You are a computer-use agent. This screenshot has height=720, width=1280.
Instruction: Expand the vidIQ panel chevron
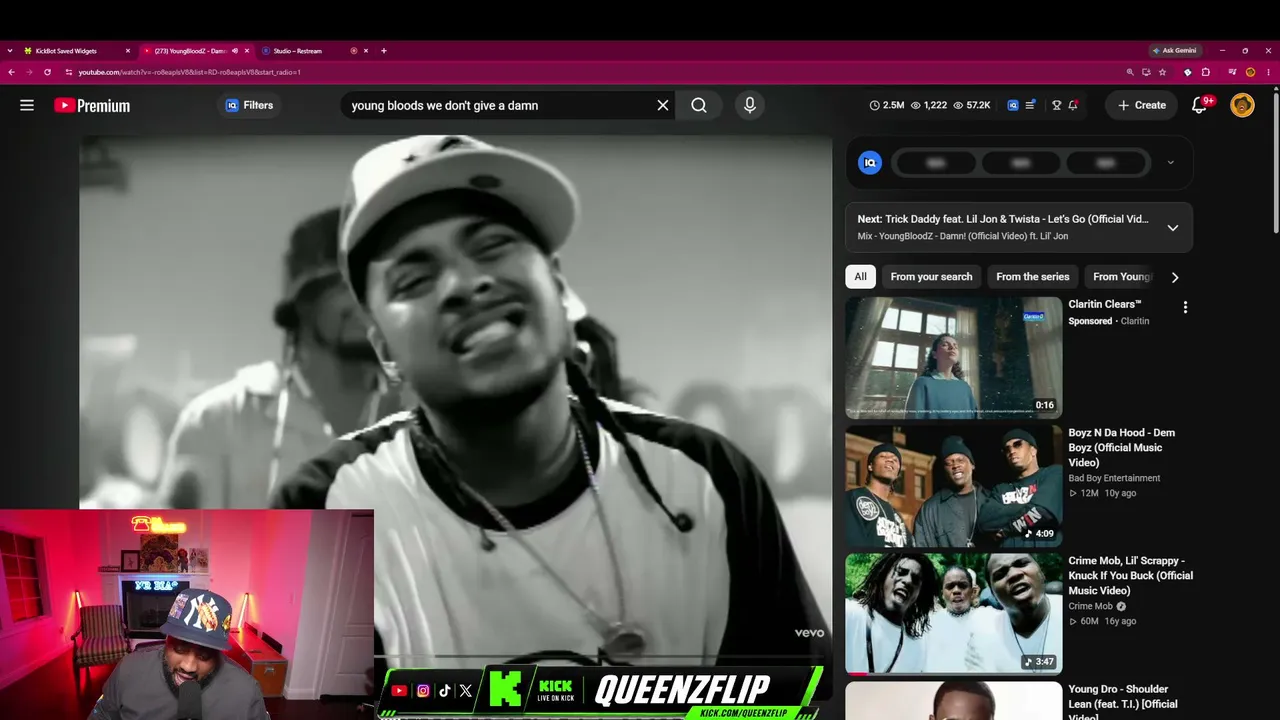1170,163
